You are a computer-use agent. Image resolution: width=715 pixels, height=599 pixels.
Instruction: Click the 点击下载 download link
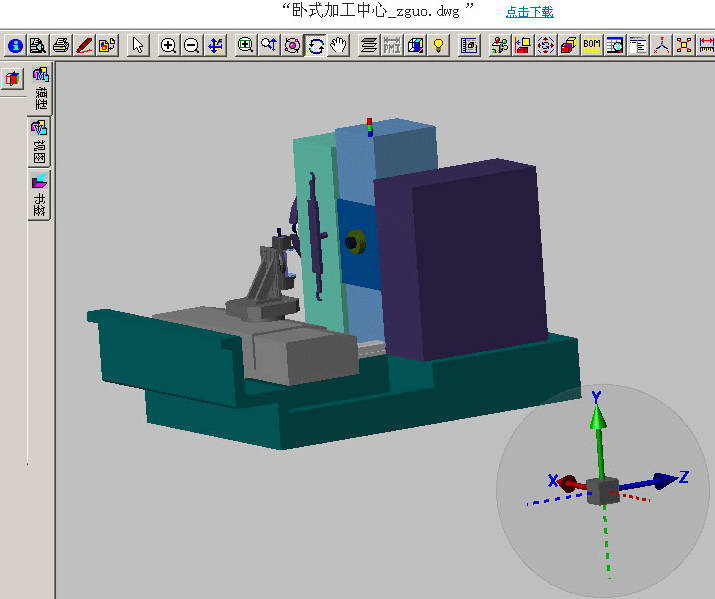click(529, 12)
